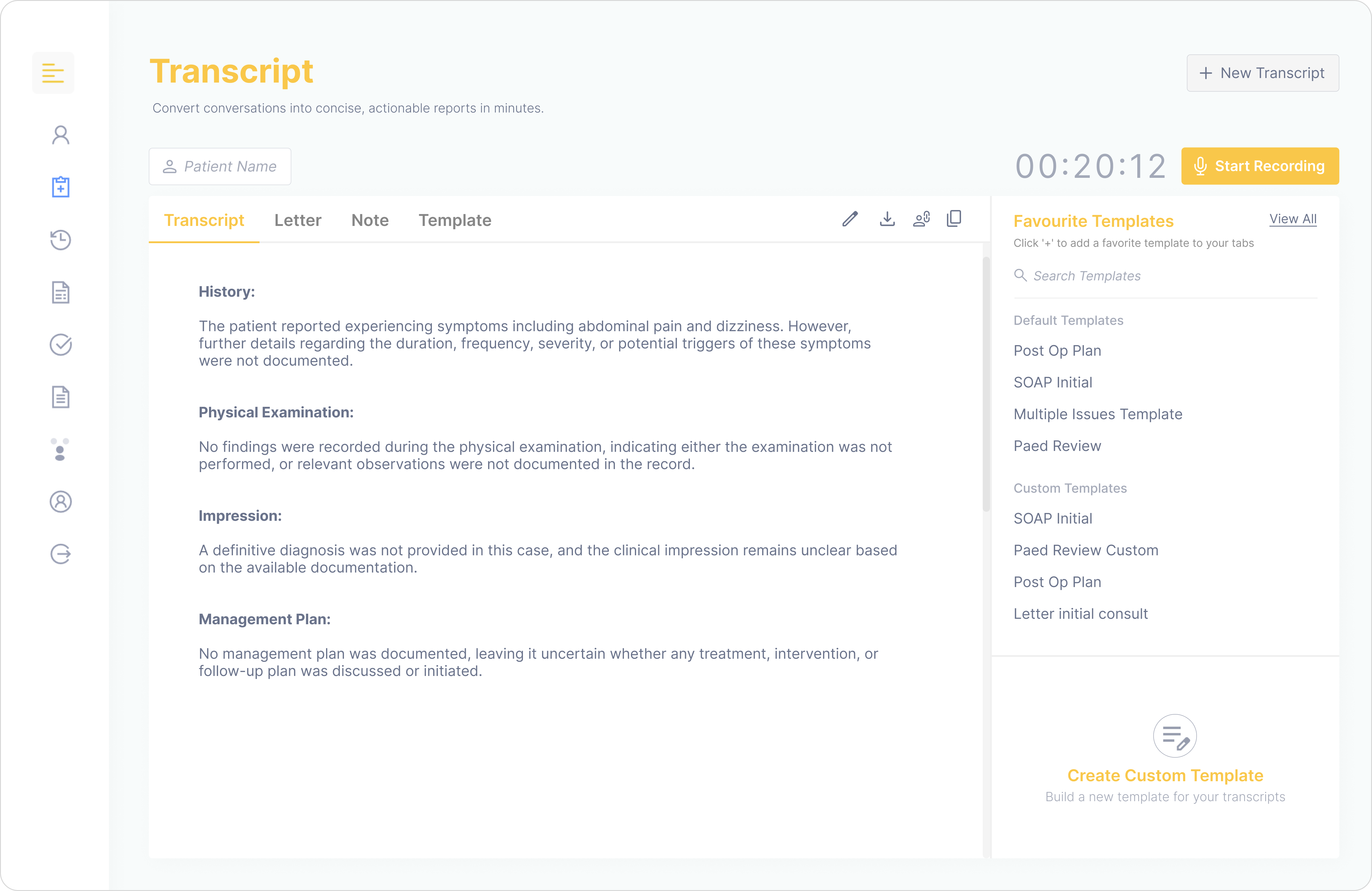Screen dimensions: 1372x891
Task: Open the team members sidebar icon
Action: (x=60, y=449)
